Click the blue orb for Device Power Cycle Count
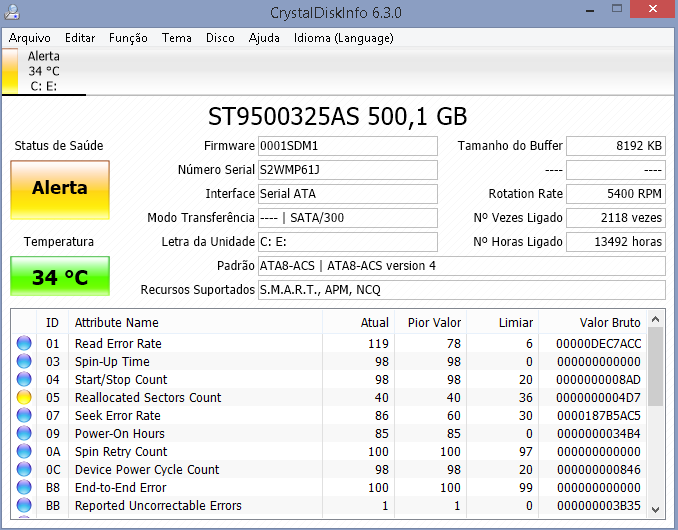The width and height of the screenshot is (678, 530). point(24,469)
